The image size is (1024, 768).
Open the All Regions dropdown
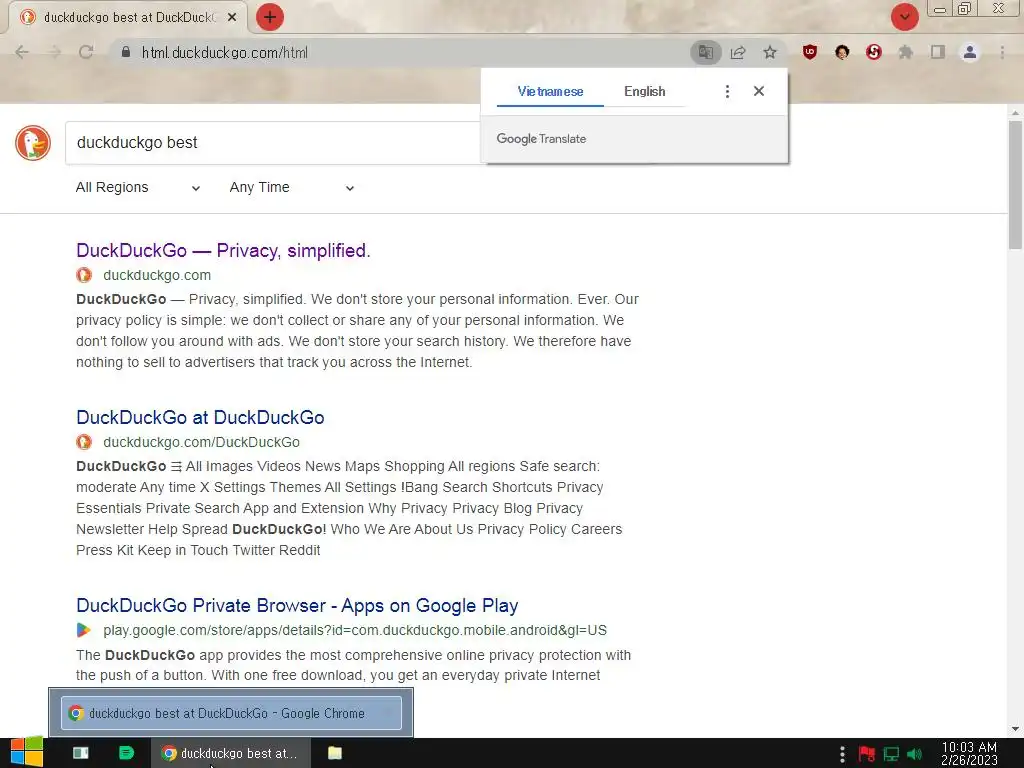tap(138, 187)
